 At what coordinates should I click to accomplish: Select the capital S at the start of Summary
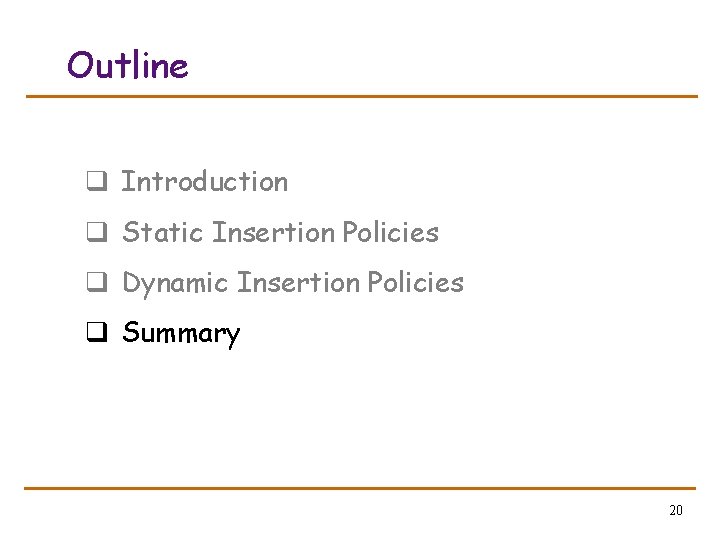tap(130, 333)
